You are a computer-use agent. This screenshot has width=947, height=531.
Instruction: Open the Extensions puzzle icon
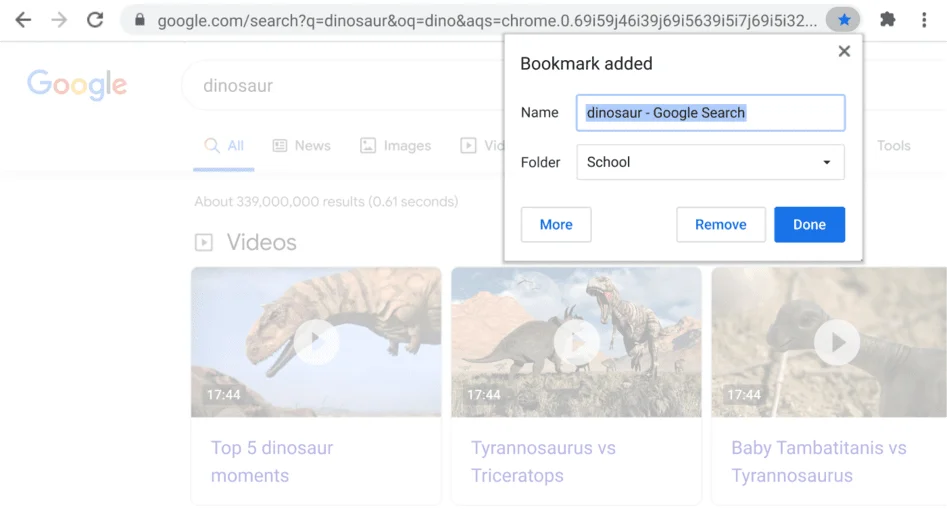pos(887,20)
